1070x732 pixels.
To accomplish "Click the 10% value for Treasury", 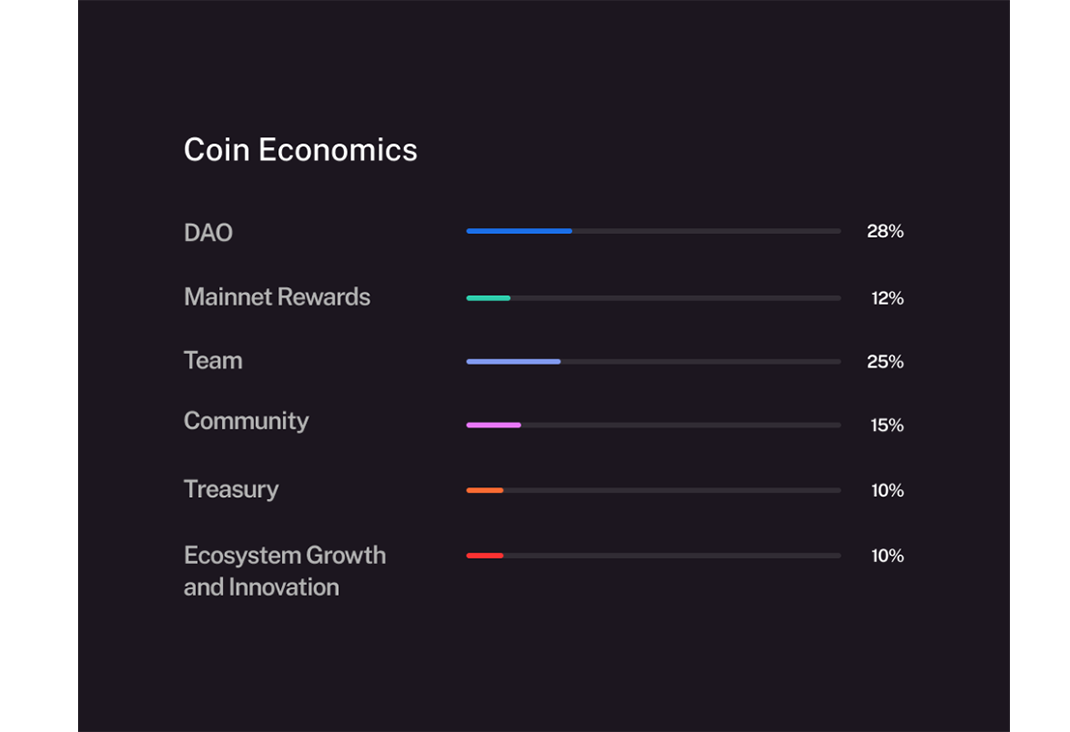I will point(887,491).
